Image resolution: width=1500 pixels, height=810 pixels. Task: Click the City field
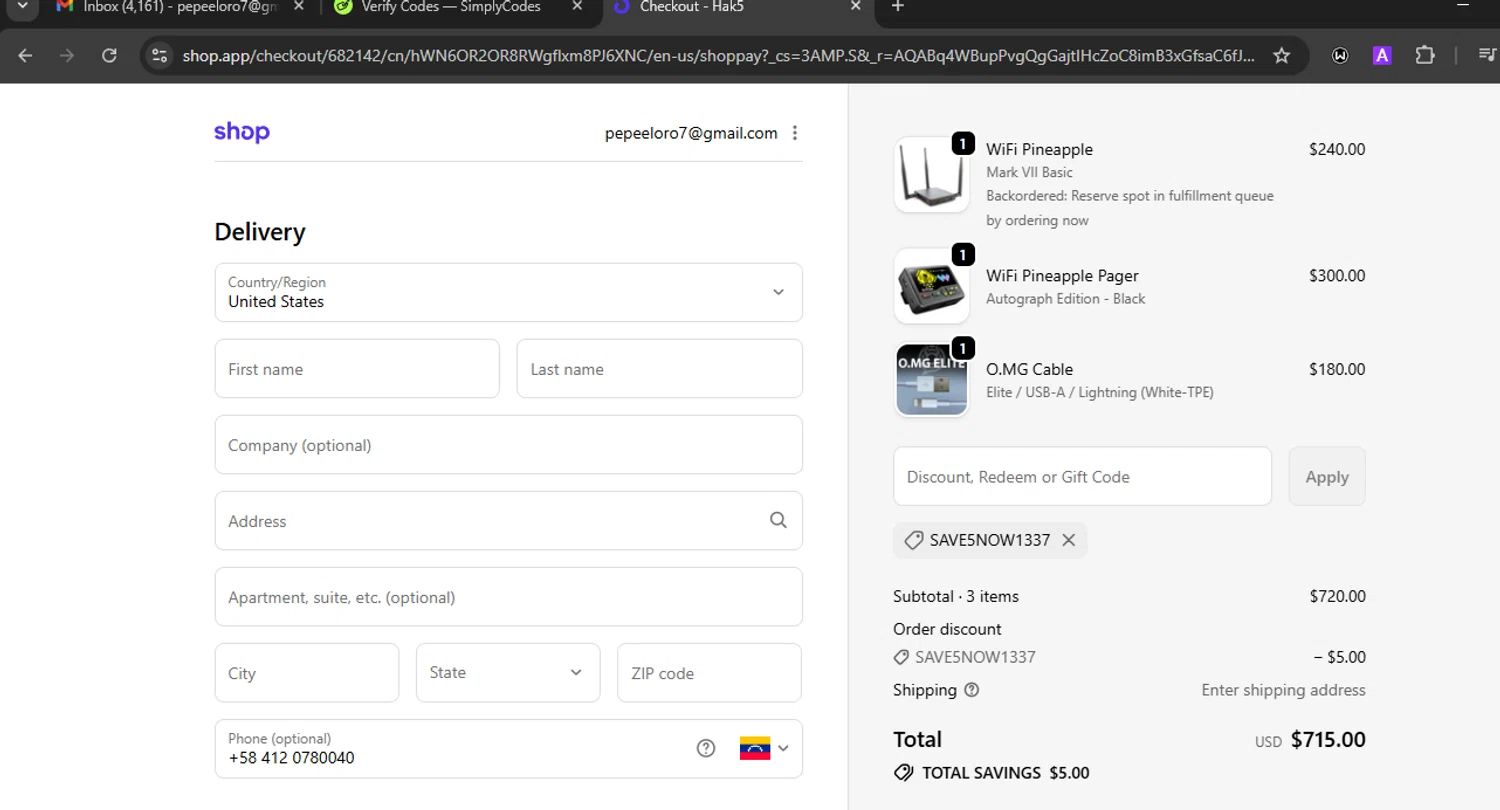tap(307, 672)
